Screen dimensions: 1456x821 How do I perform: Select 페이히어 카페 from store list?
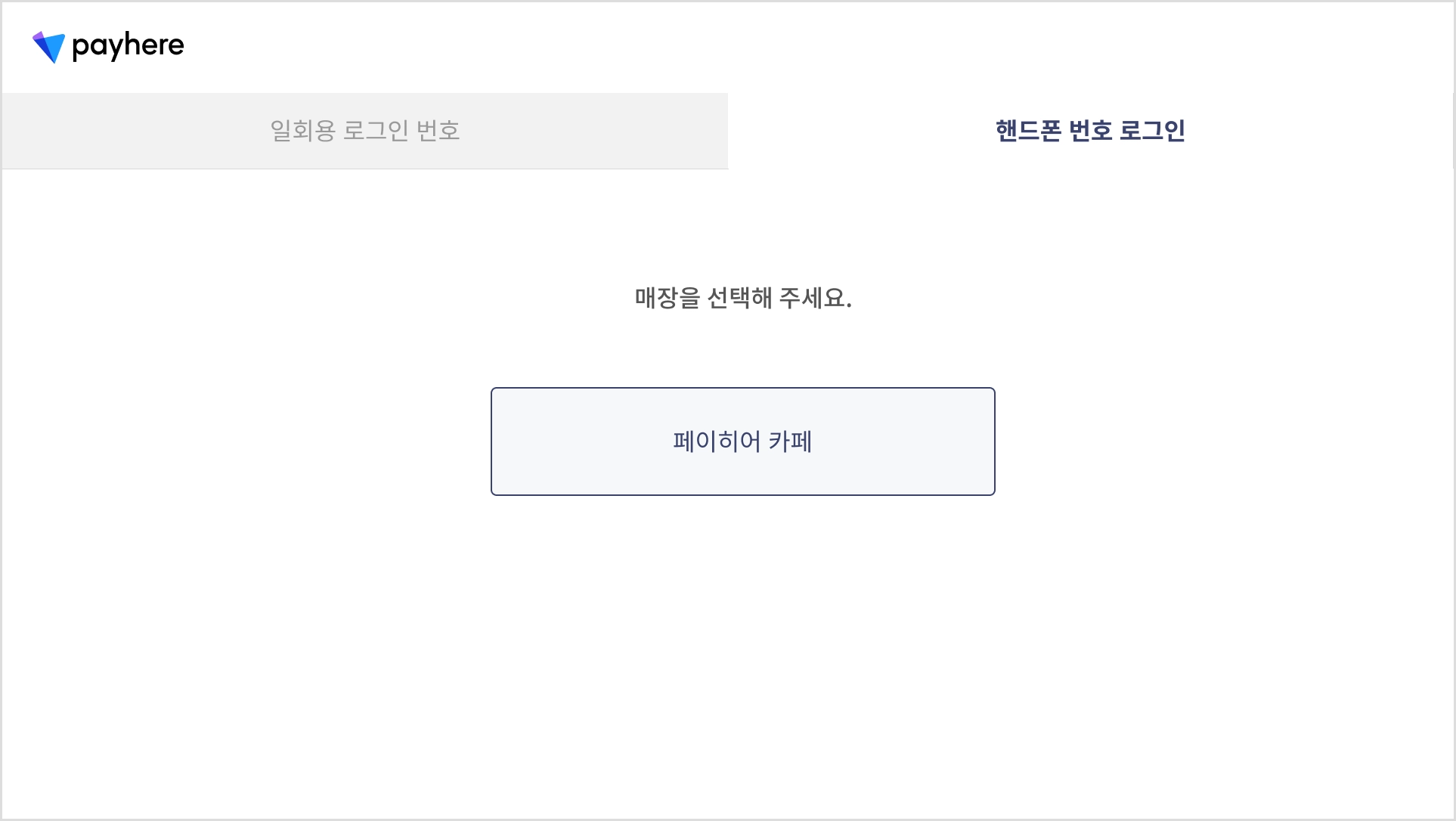[743, 441]
